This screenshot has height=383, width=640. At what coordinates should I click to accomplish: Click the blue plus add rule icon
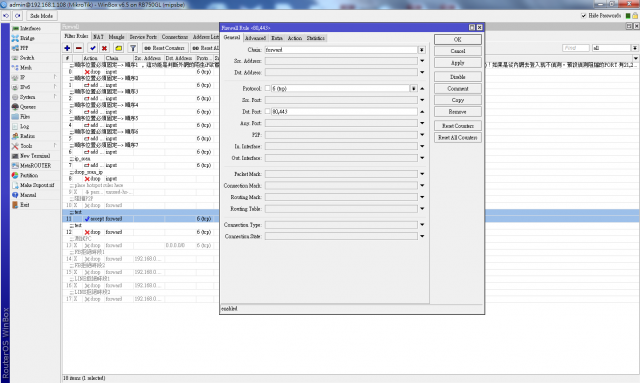(67, 48)
